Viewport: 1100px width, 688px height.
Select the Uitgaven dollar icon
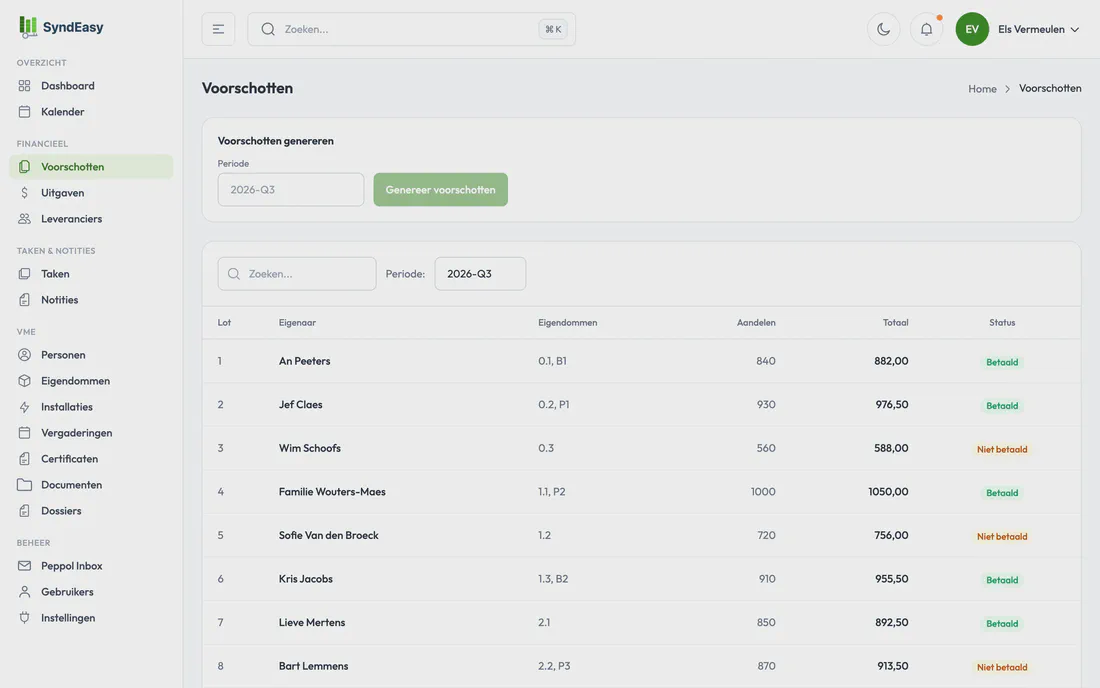click(25, 193)
